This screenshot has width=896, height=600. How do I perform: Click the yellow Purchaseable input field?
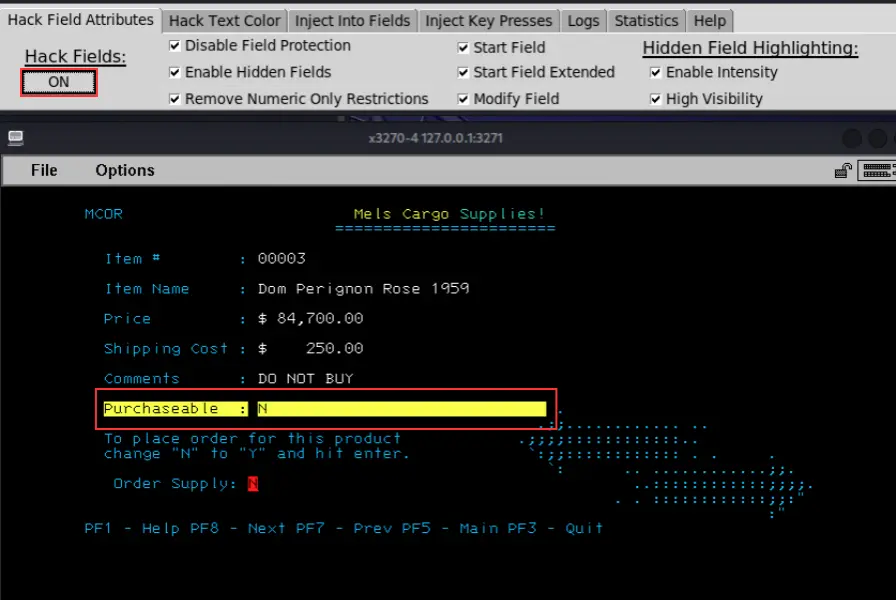pos(402,409)
